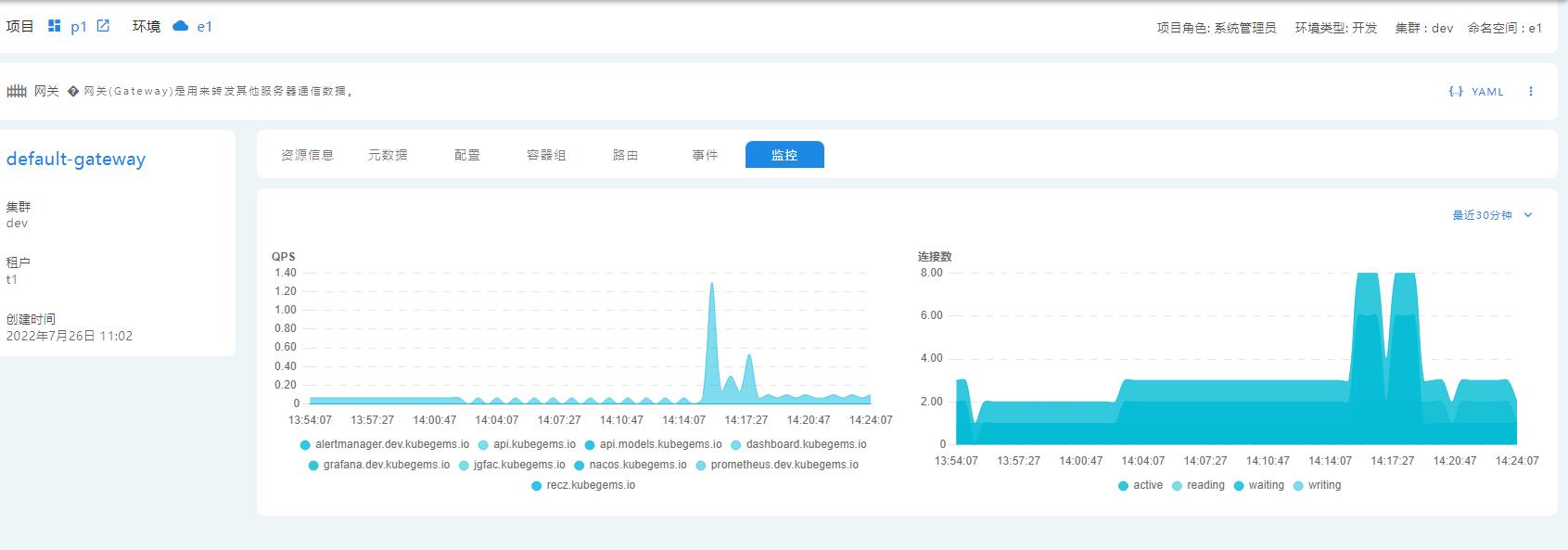
Task: Toggle the writing connections legend
Action: tap(1318, 485)
